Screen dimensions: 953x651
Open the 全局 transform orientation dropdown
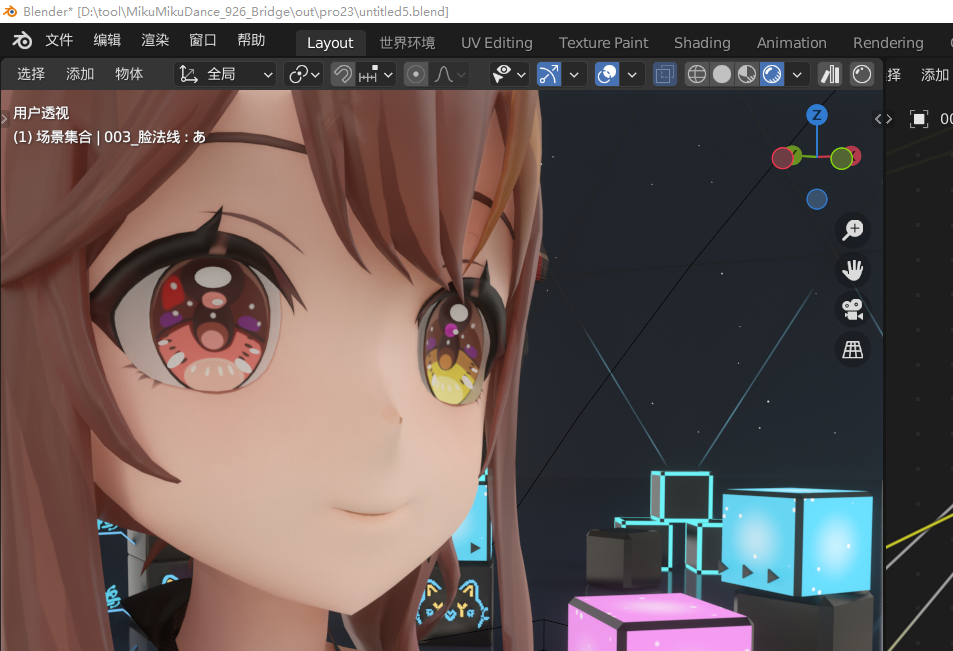click(225, 75)
